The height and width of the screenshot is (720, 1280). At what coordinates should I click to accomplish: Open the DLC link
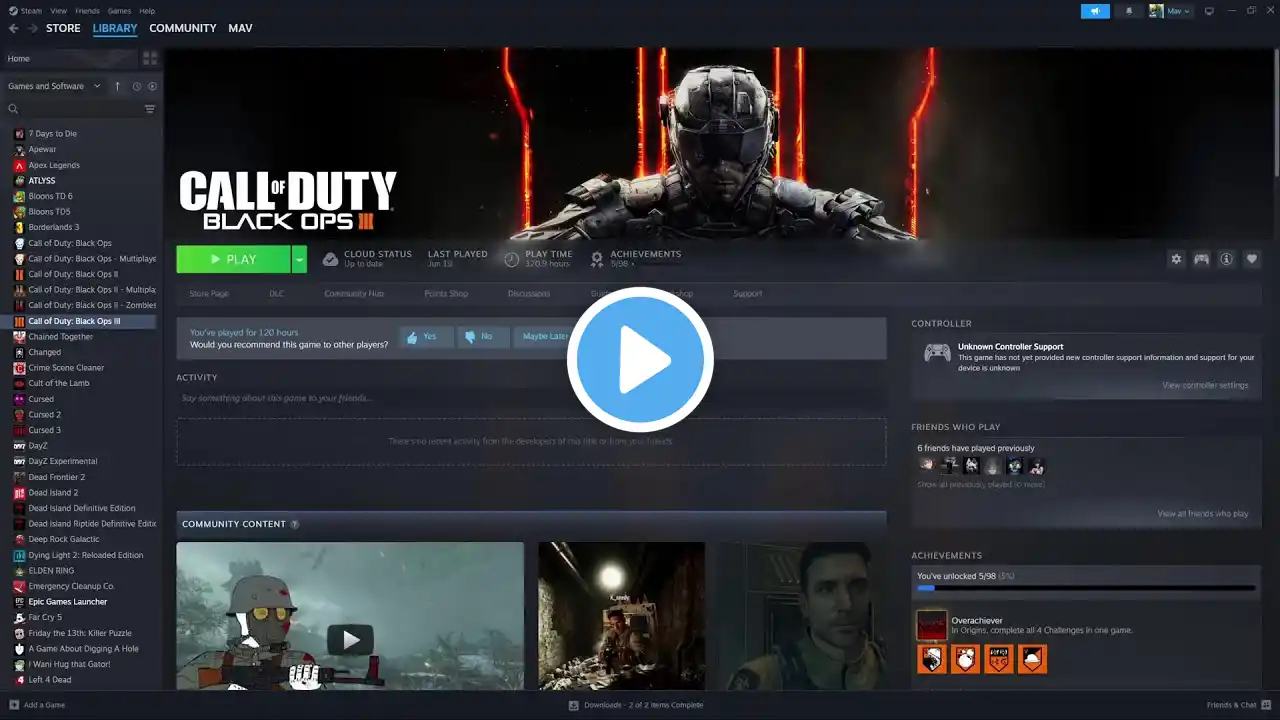(276, 294)
